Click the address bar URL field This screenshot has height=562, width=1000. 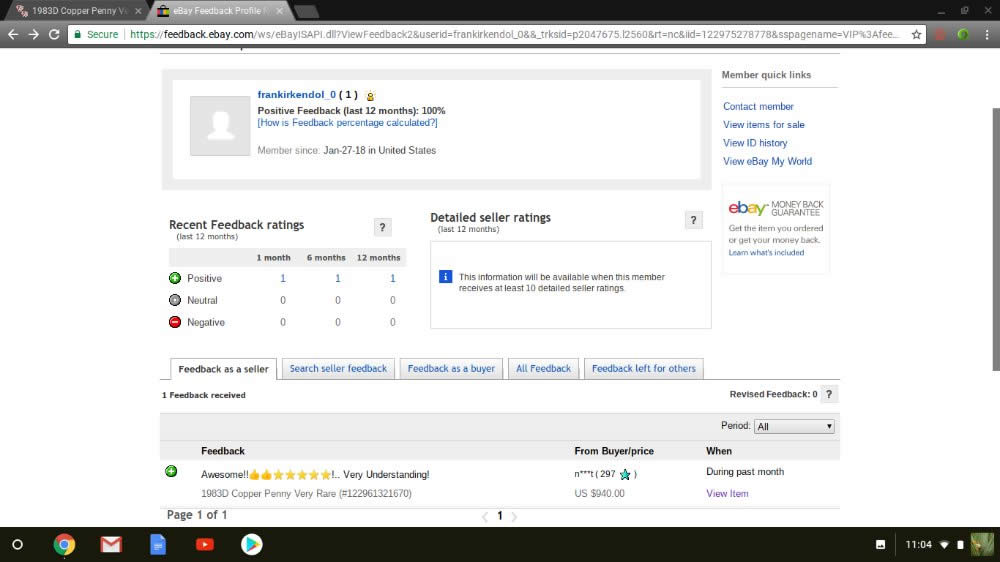tap(513, 34)
